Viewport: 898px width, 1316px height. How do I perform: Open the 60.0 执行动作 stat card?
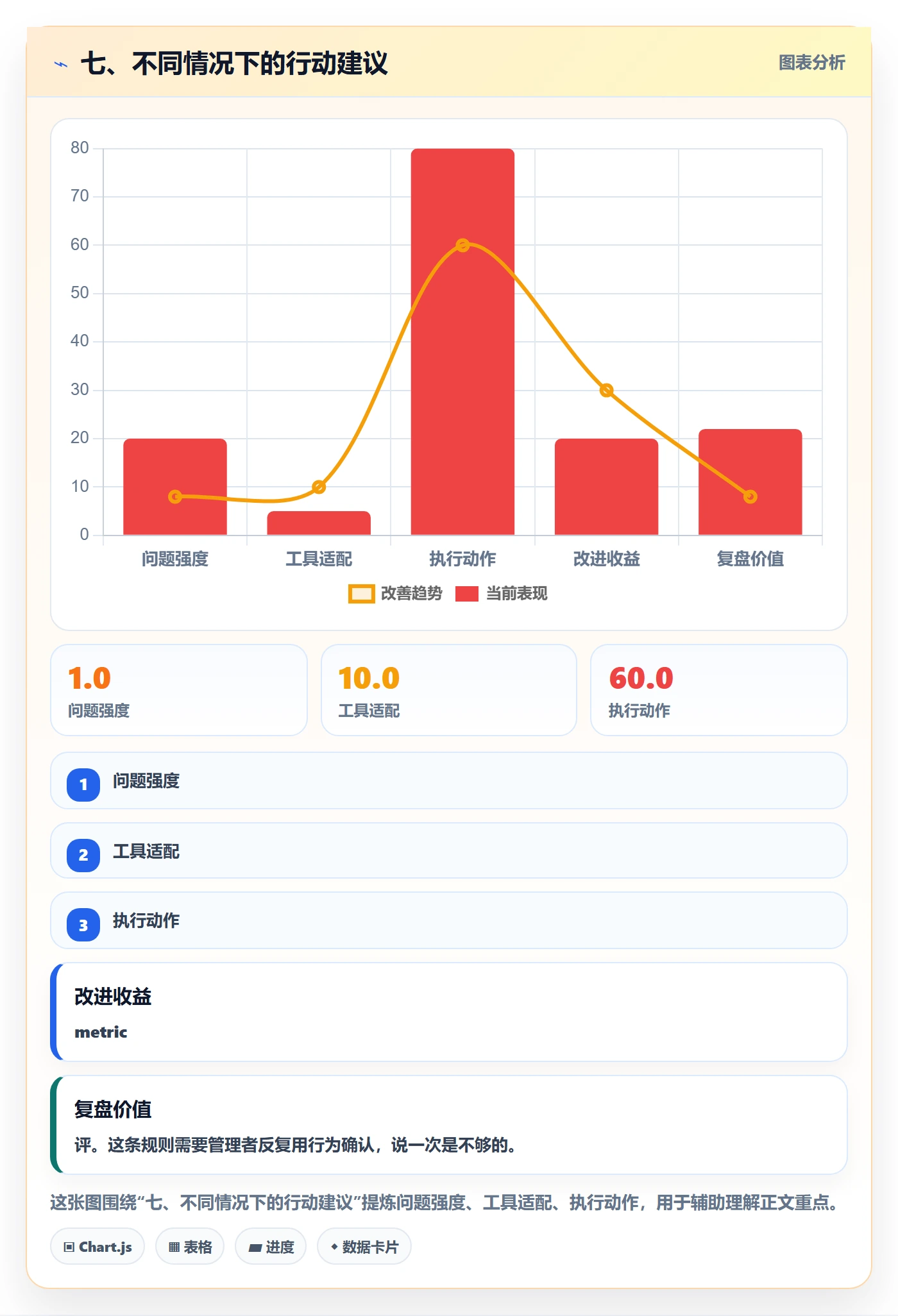pyautogui.click(x=719, y=690)
